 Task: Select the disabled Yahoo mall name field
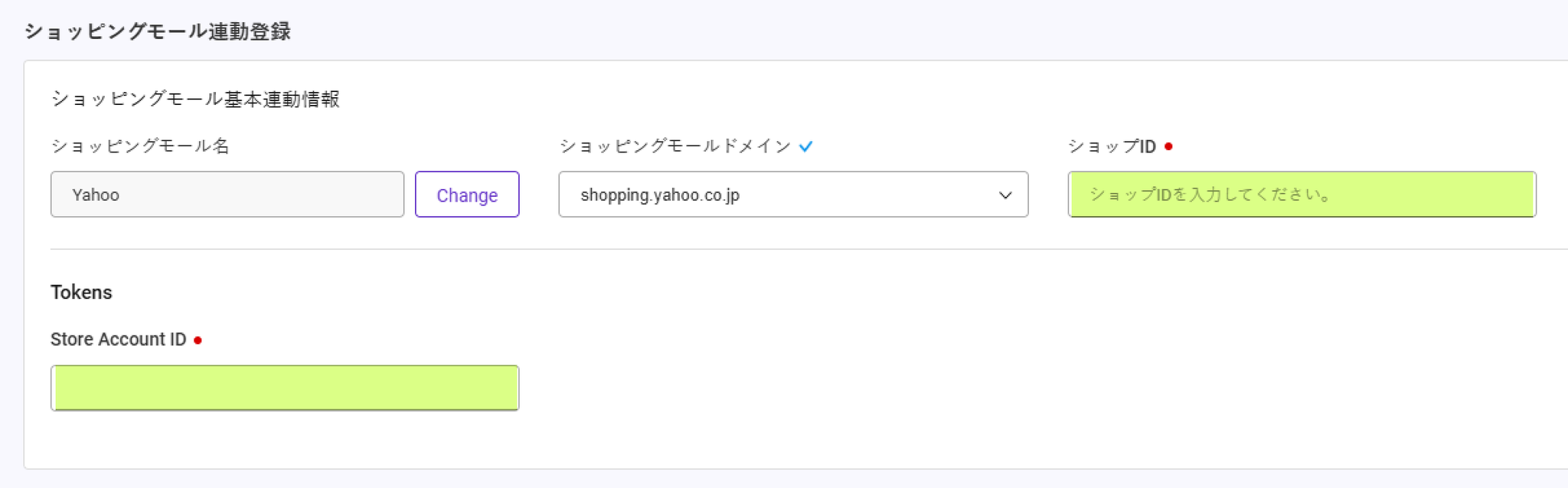[x=227, y=195]
